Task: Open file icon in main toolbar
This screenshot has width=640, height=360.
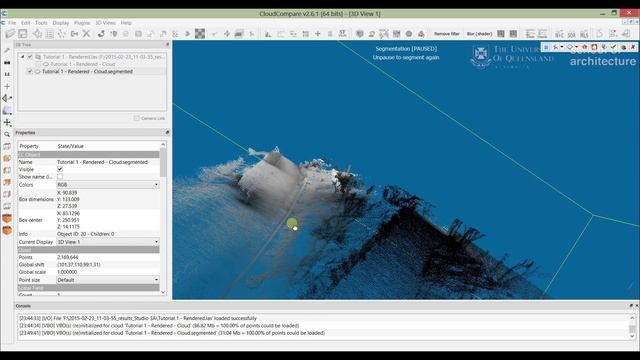Action: coord(10,34)
